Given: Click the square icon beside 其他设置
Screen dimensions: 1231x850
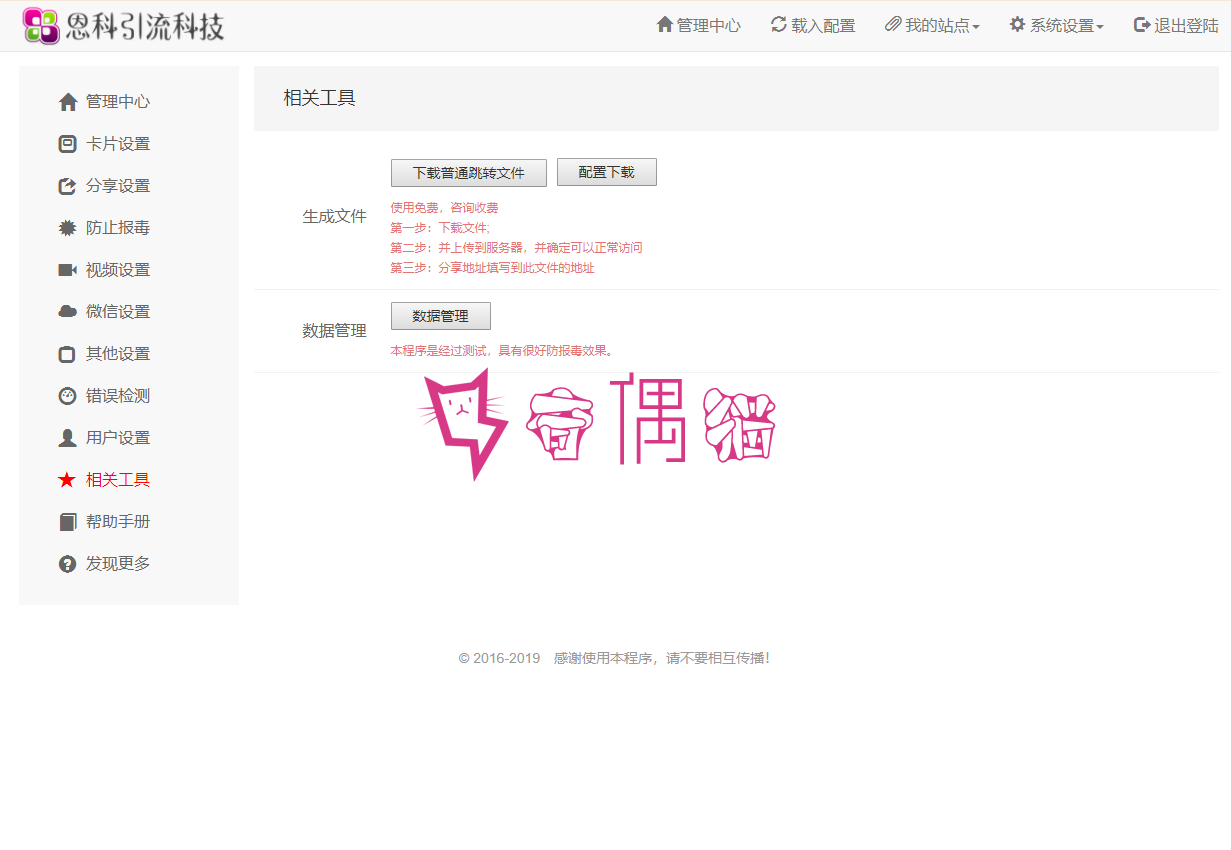Looking at the screenshot, I should (x=67, y=354).
